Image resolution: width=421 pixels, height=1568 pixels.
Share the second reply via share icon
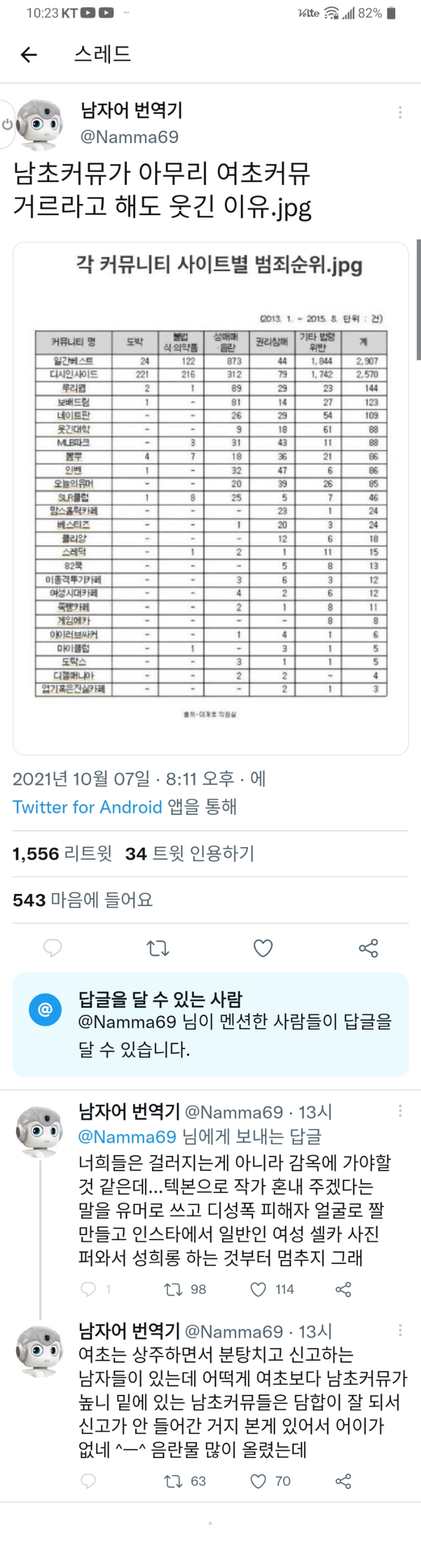point(343,1482)
